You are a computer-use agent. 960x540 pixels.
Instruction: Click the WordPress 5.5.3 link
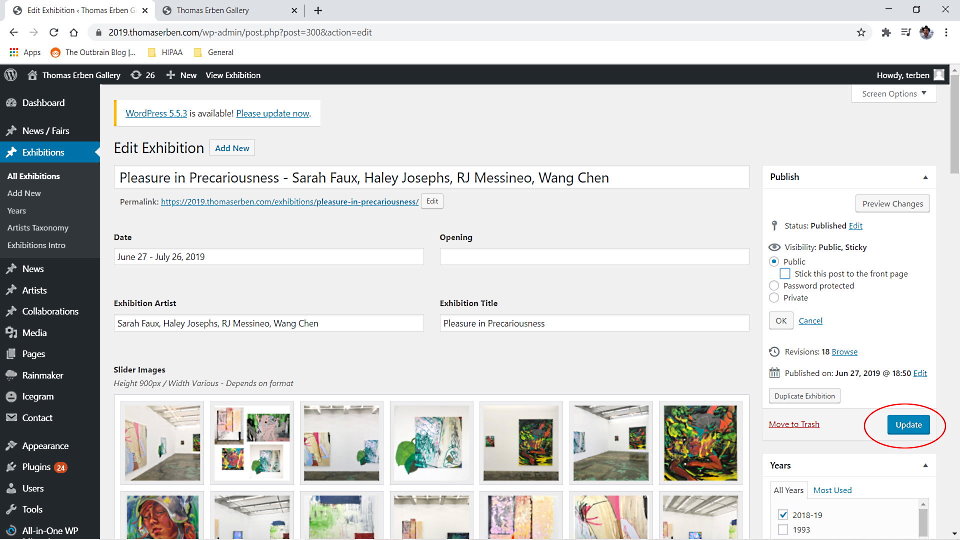(x=156, y=113)
